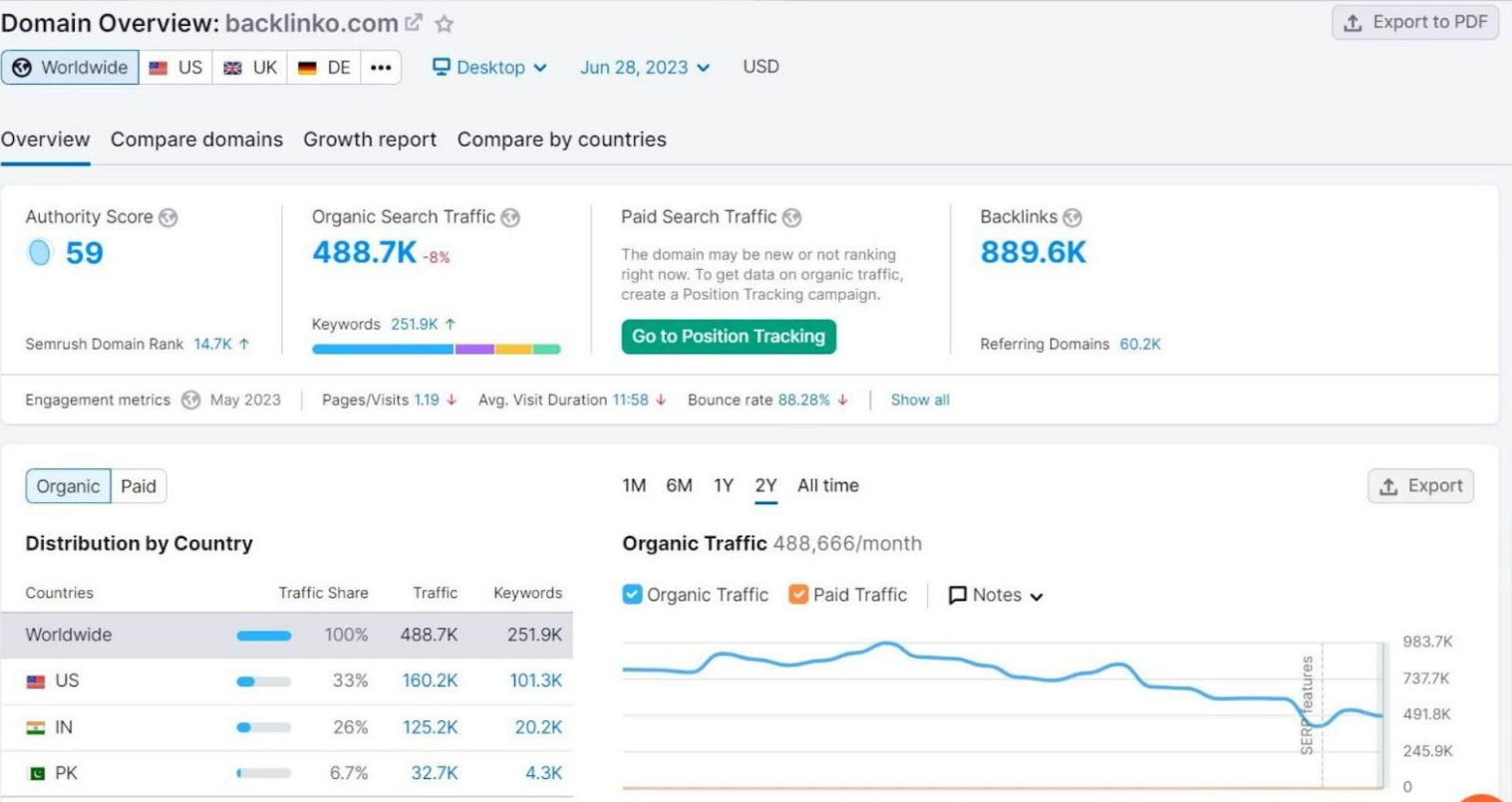The height and width of the screenshot is (802, 1512).
Task: Open the 60.2K referring domains link
Action: coord(1139,344)
